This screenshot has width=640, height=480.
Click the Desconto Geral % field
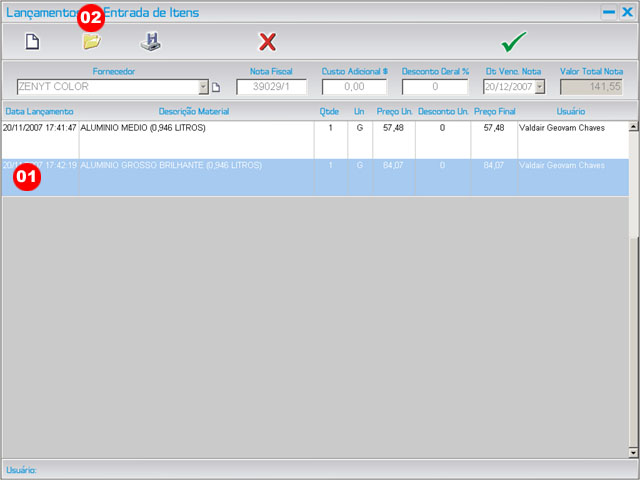(x=434, y=87)
